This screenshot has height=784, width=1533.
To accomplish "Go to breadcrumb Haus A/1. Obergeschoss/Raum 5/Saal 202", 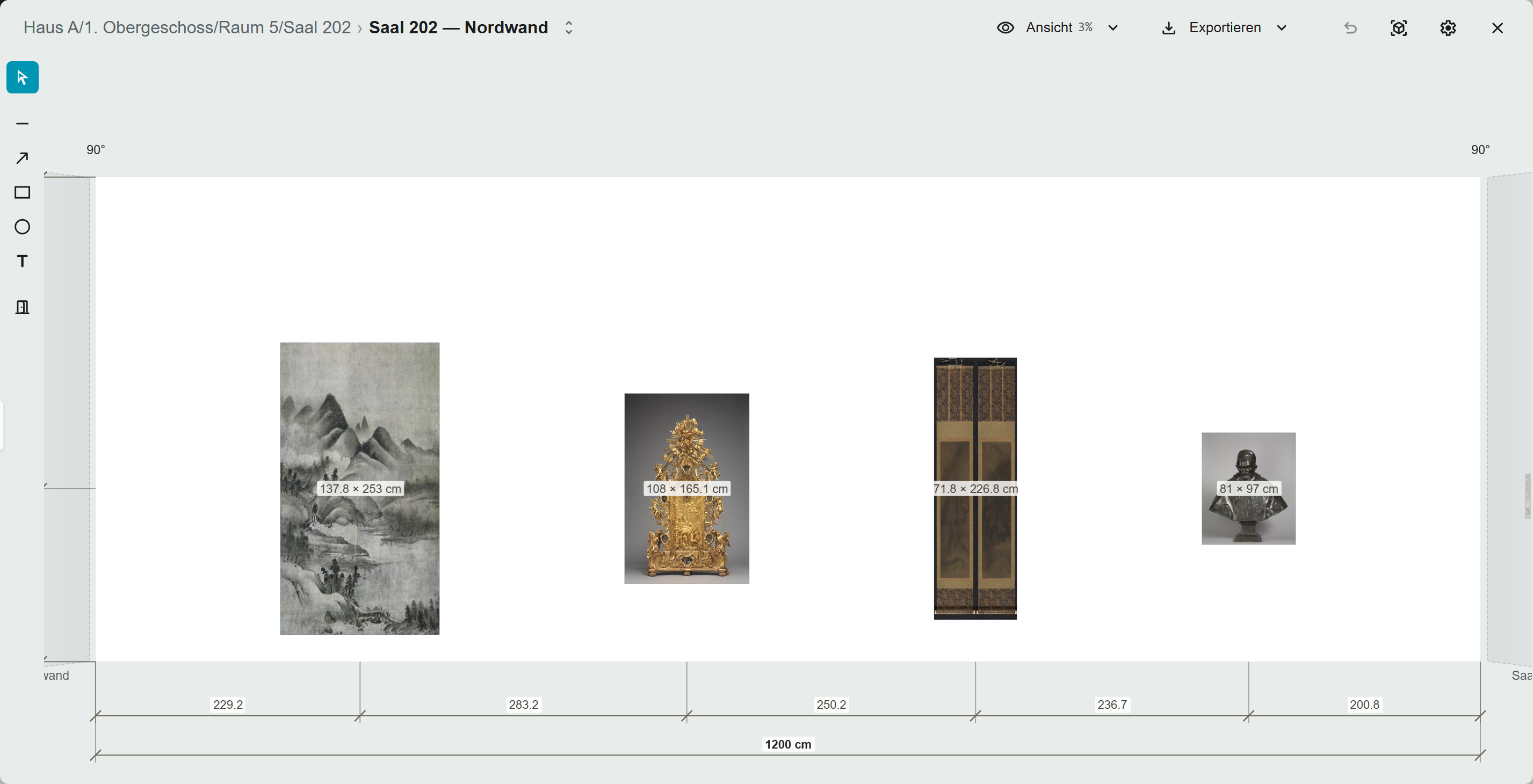I will 187,28.
